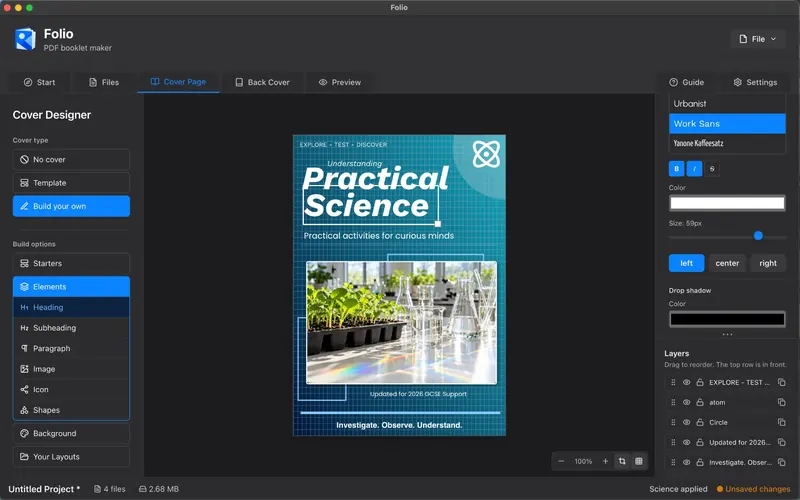Click the atom icon on the cover
The width and height of the screenshot is (800, 500).
486,154
